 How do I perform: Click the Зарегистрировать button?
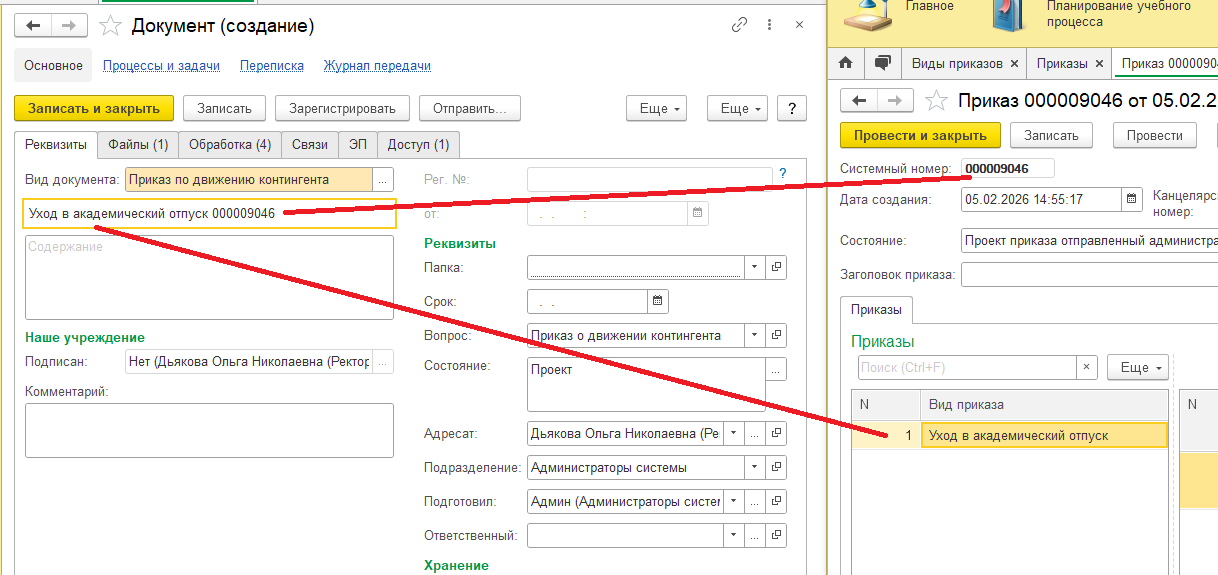coord(342,108)
